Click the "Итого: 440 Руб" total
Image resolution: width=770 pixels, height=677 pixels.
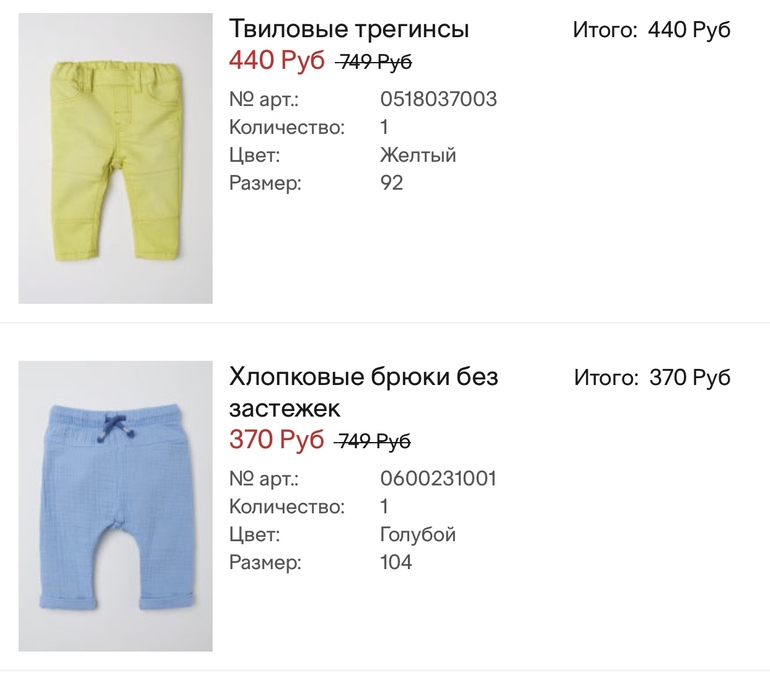pyautogui.click(x=651, y=30)
